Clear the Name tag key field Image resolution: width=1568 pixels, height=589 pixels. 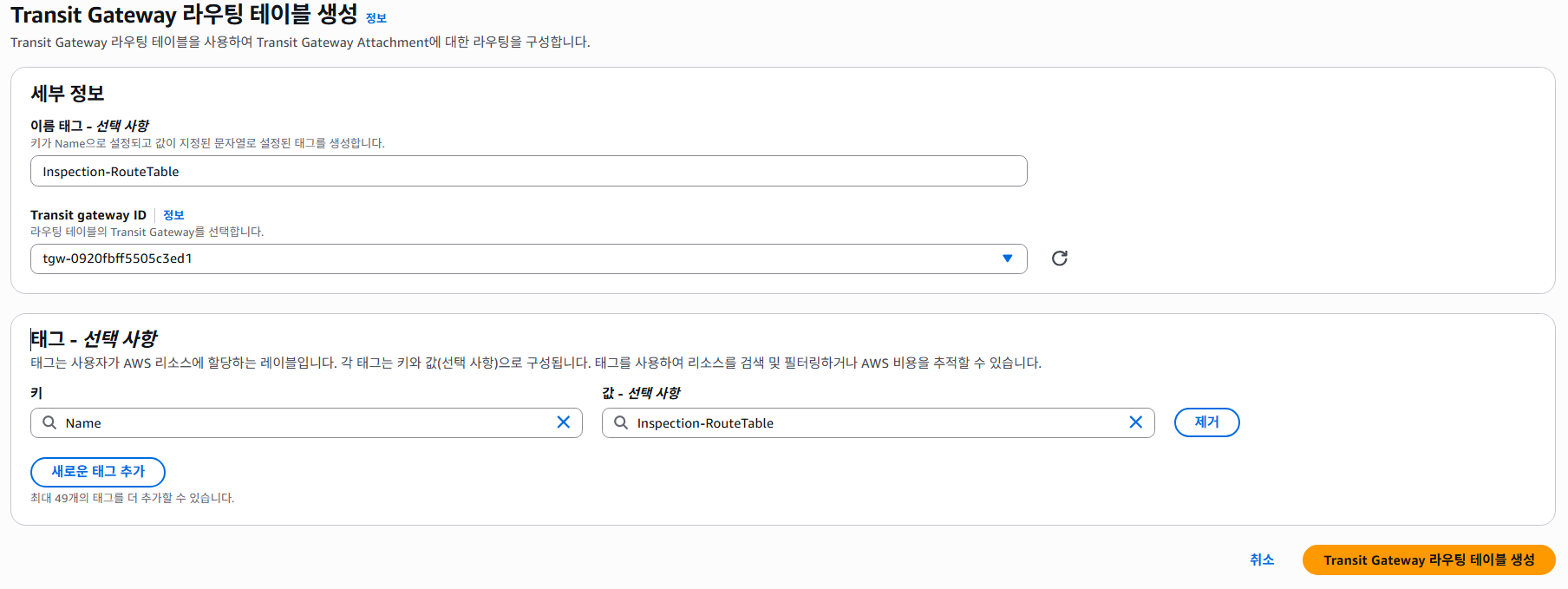[563, 422]
